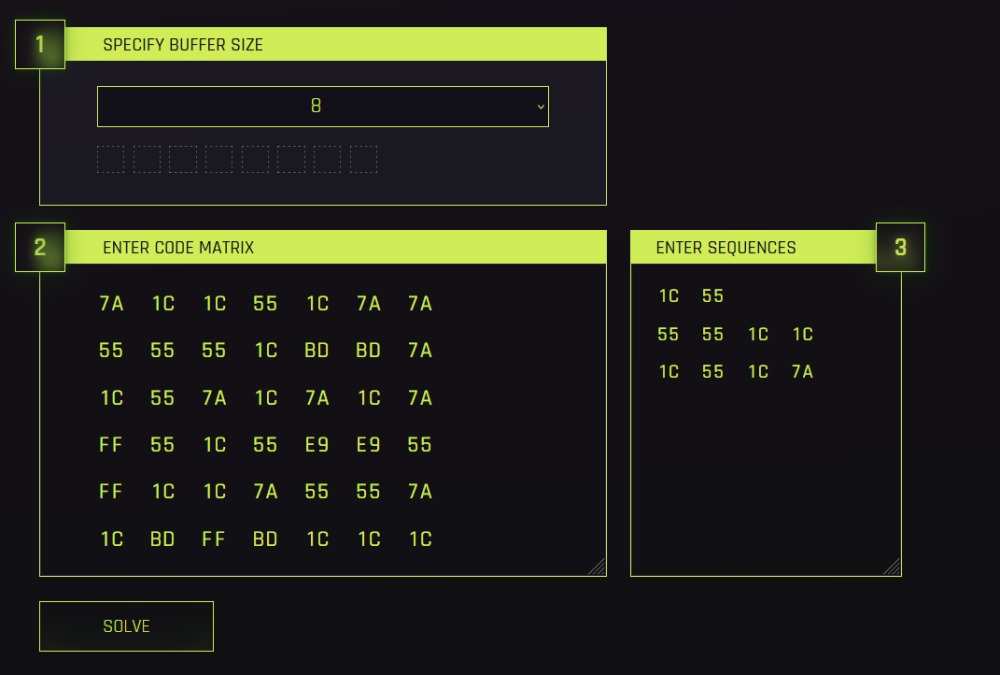The height and width of the screenshot is (675, 1000).
Task: Click the 7A ending the third sequence
Action: [802, 372]
